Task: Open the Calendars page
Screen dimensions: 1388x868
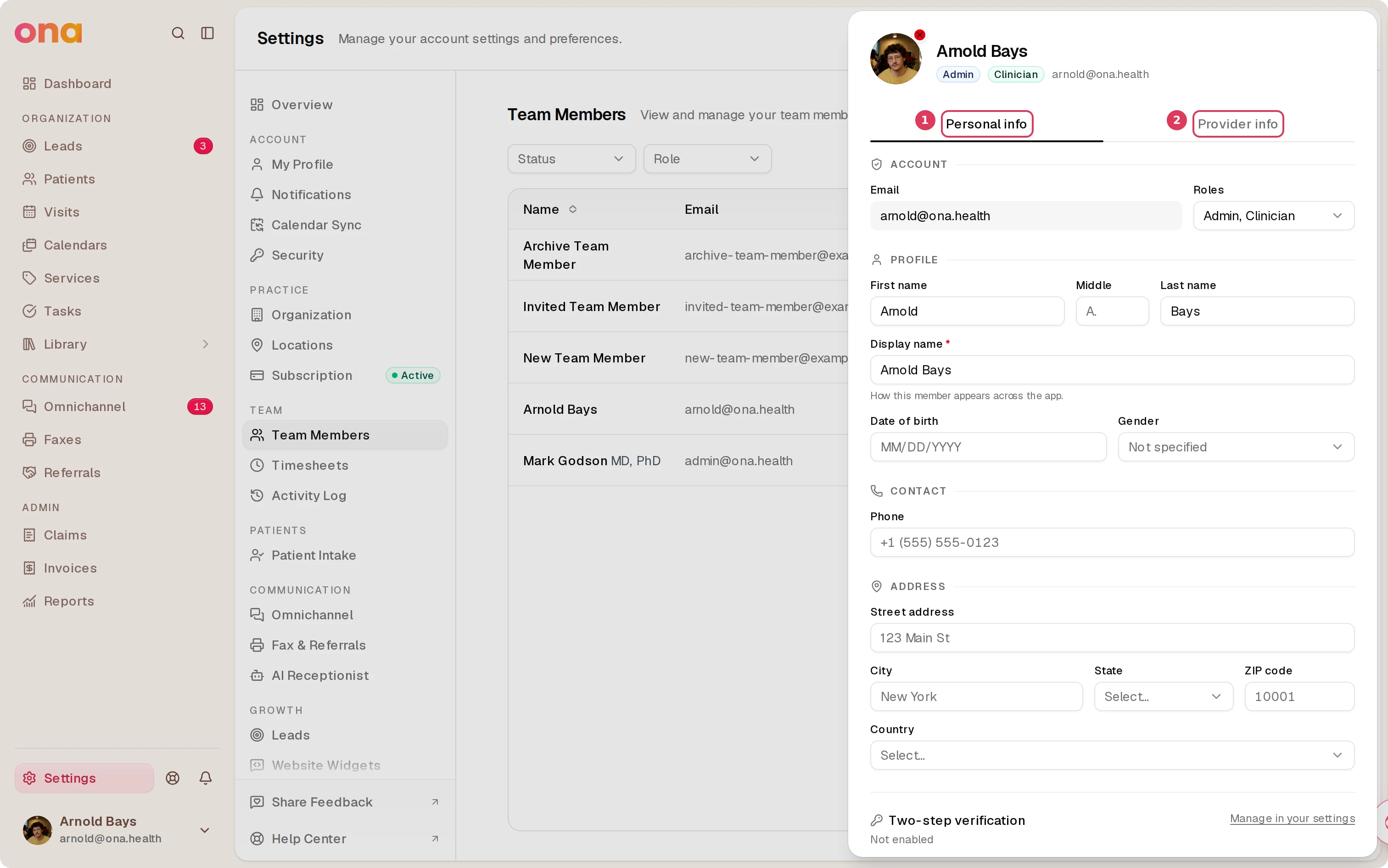Action: (x=117, y=245)
